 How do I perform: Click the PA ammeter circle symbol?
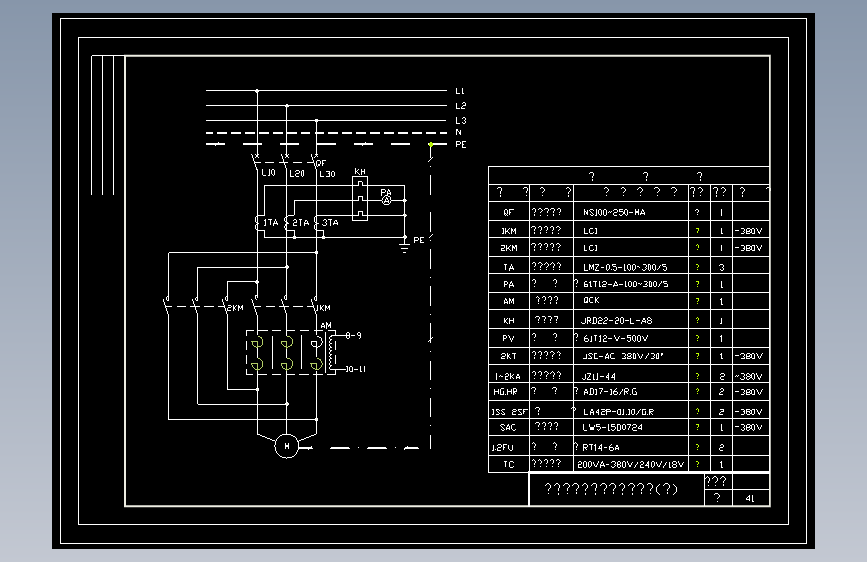pos(387,200)
